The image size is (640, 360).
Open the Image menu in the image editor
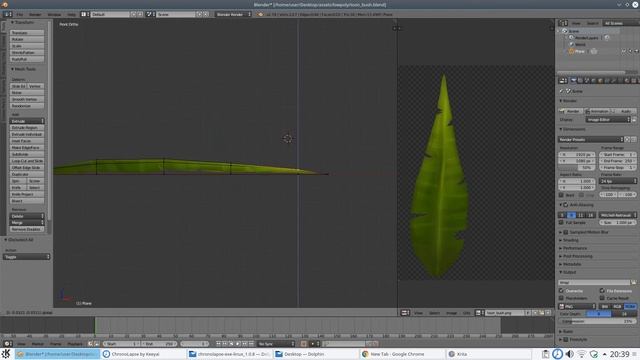(x=451, y=313)
